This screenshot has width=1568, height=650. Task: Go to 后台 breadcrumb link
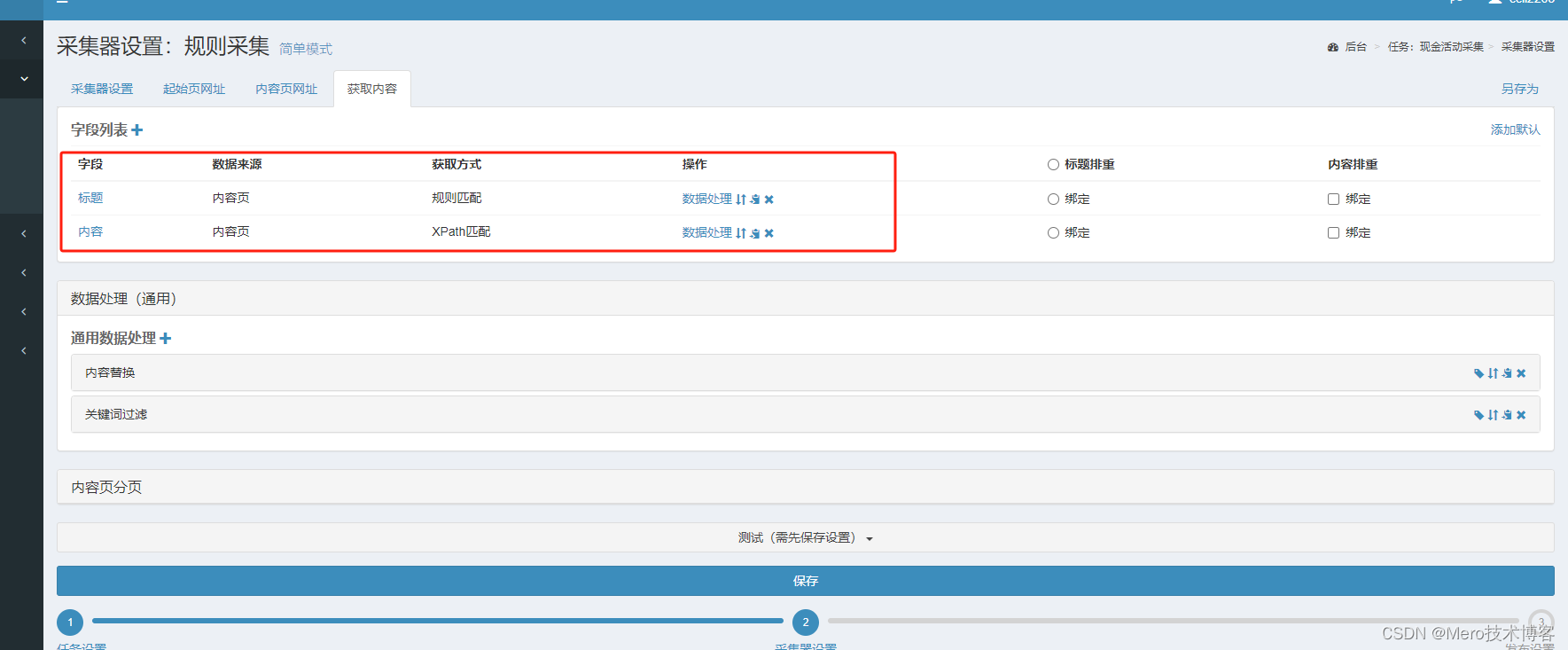pyautogui.click(x=1356, y=47)
